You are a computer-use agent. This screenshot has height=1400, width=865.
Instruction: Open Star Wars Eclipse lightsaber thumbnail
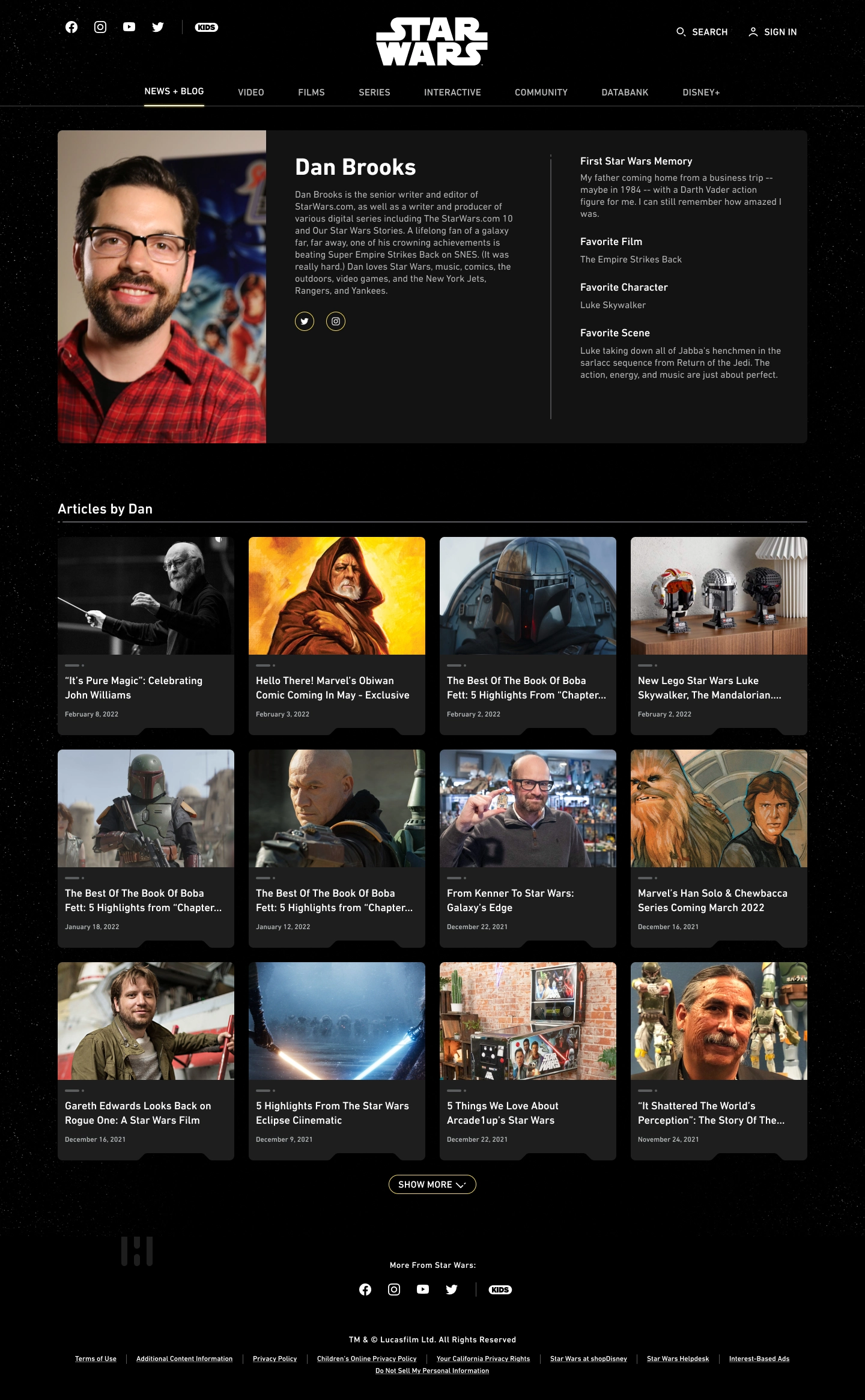[337, 1021]
